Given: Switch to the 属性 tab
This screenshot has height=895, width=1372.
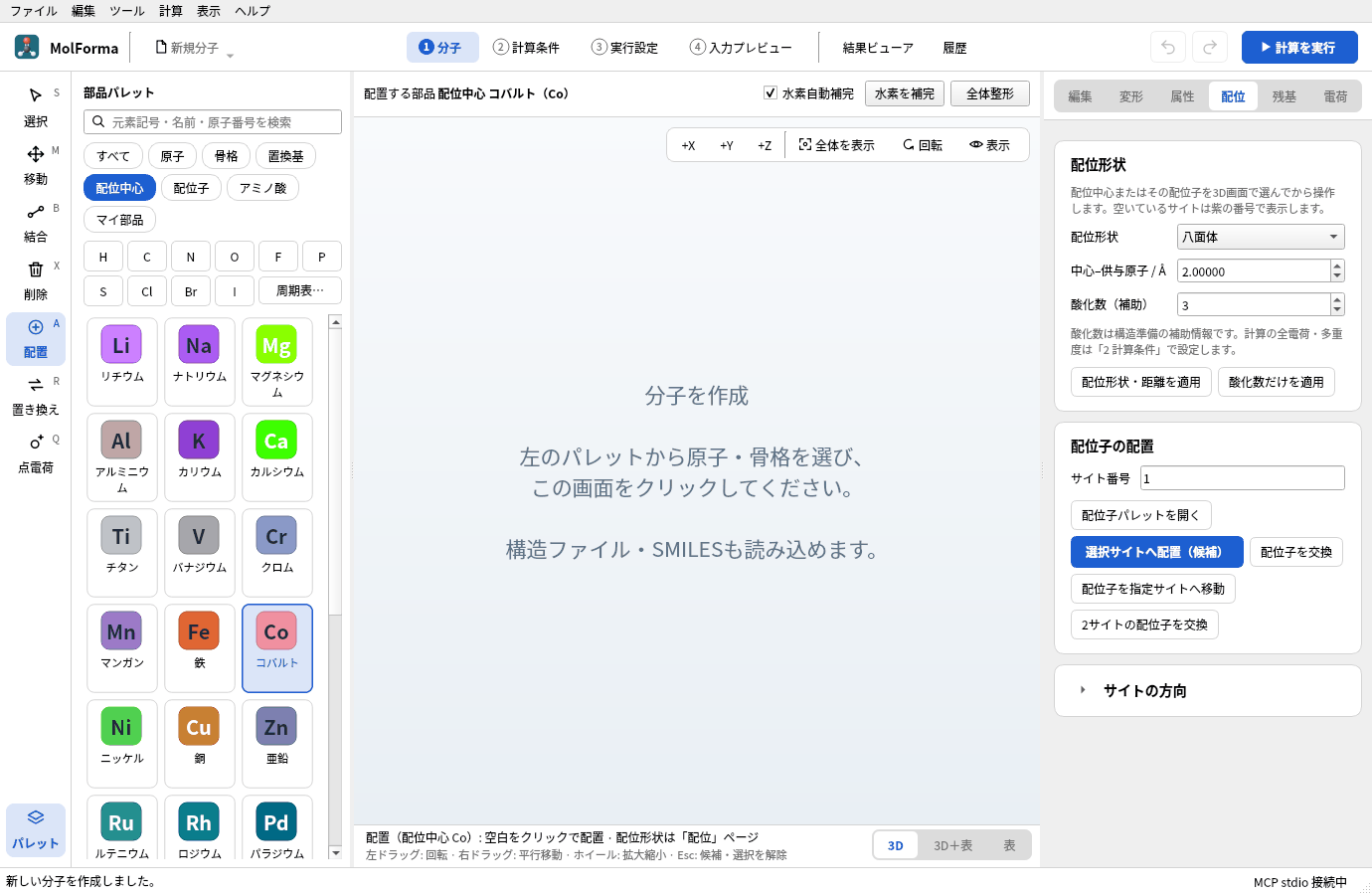Looking at the screenshot, I should pyautogui.click(x=1182, y=96).
